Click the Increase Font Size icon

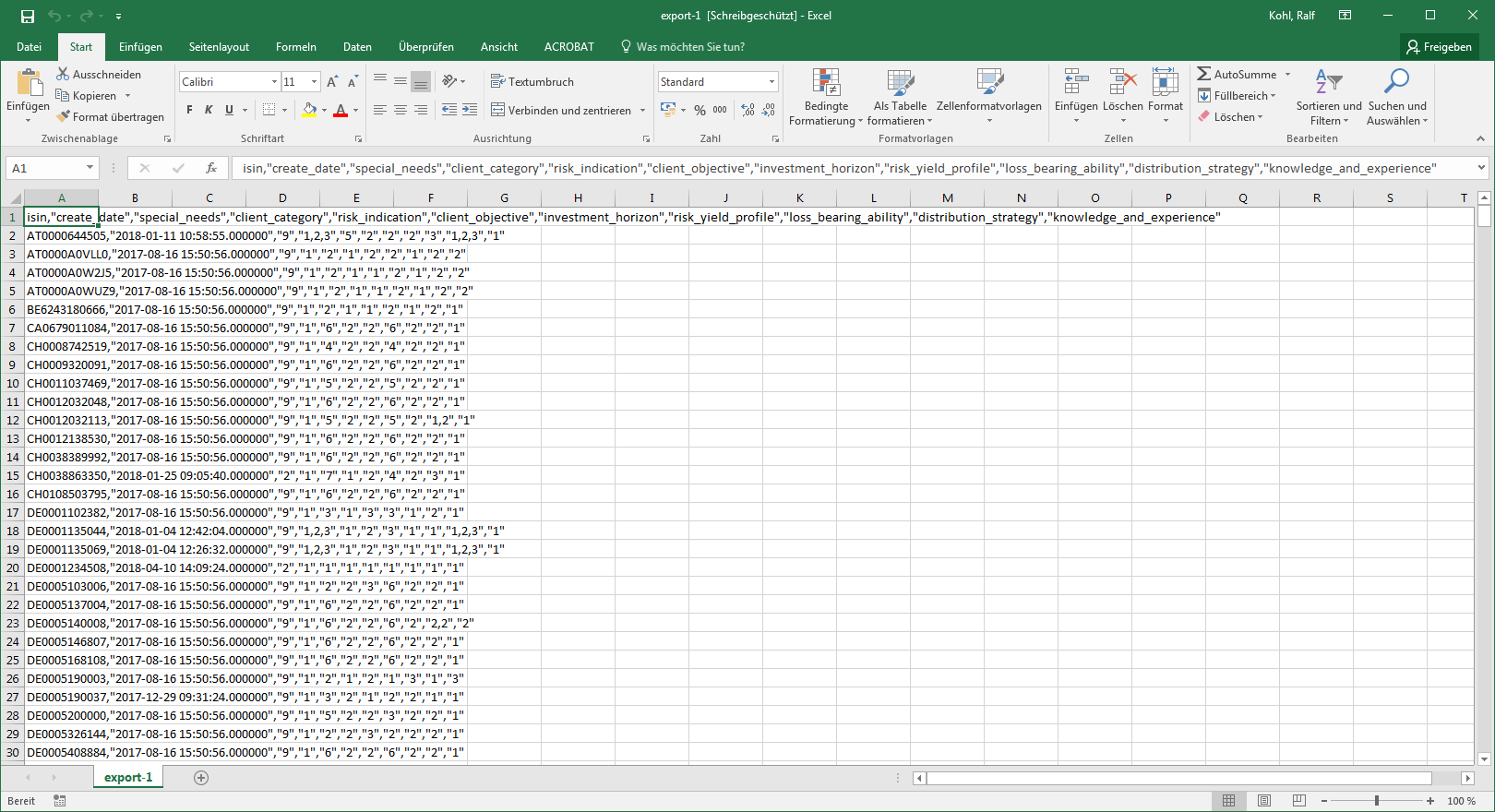(332, 82)
